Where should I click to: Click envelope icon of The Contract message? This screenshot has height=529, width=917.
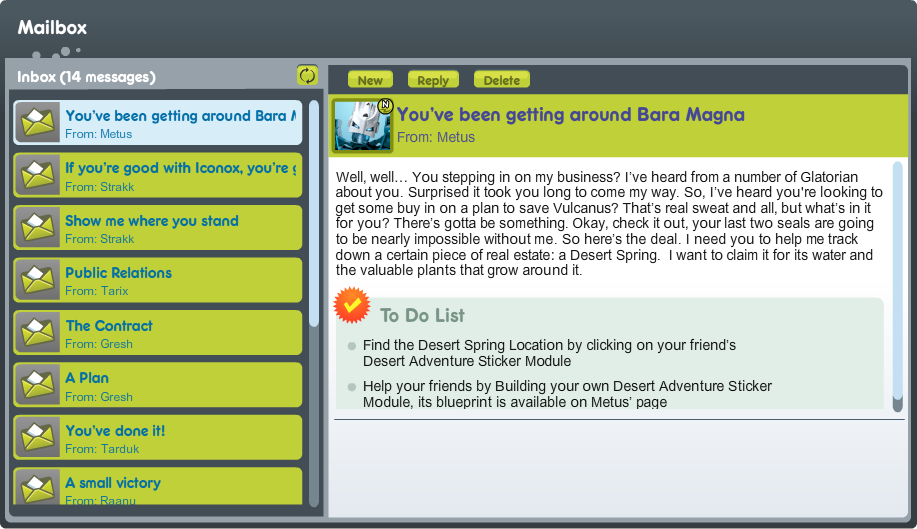(38, 332)
